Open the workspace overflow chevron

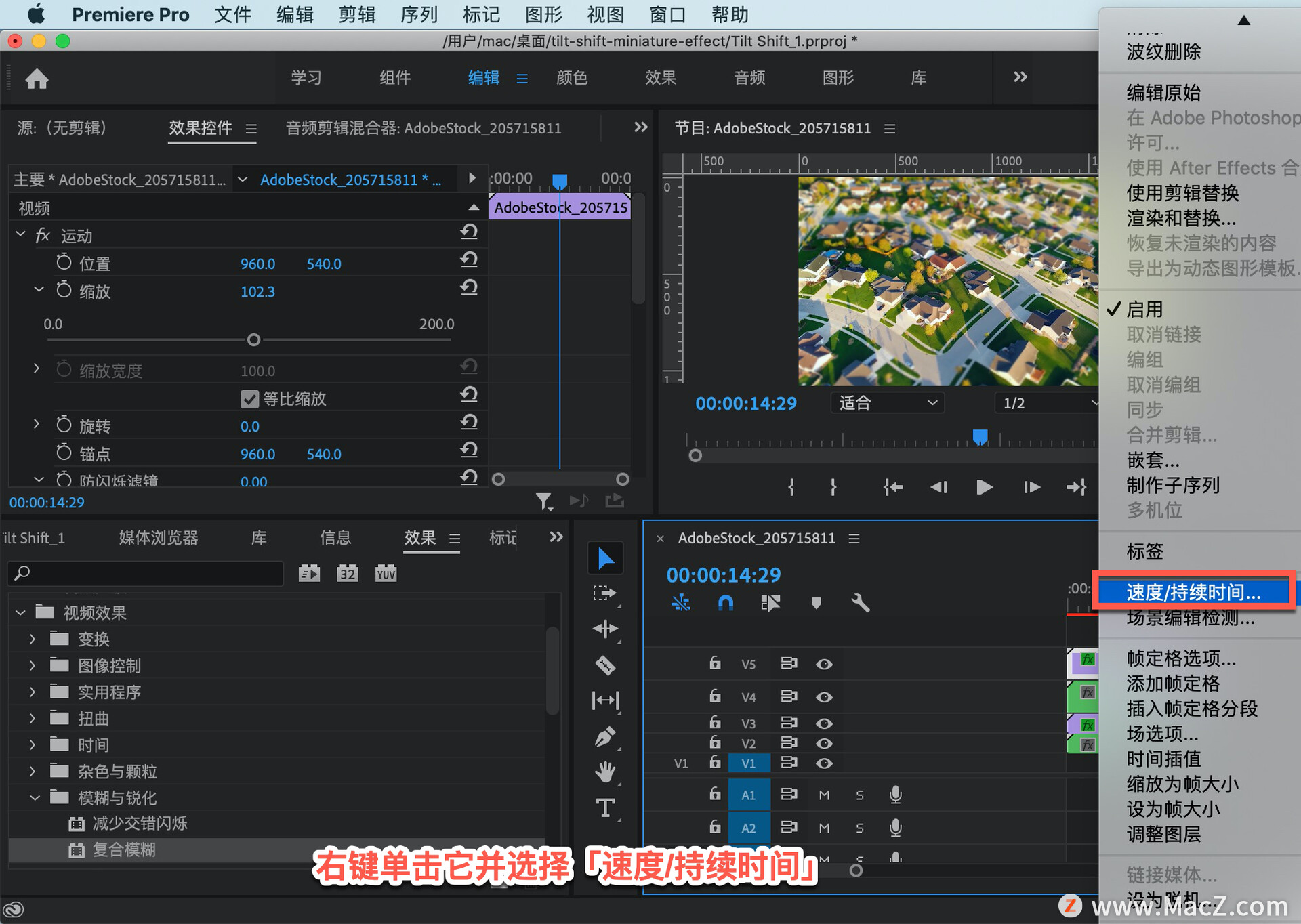[1020, 77]
